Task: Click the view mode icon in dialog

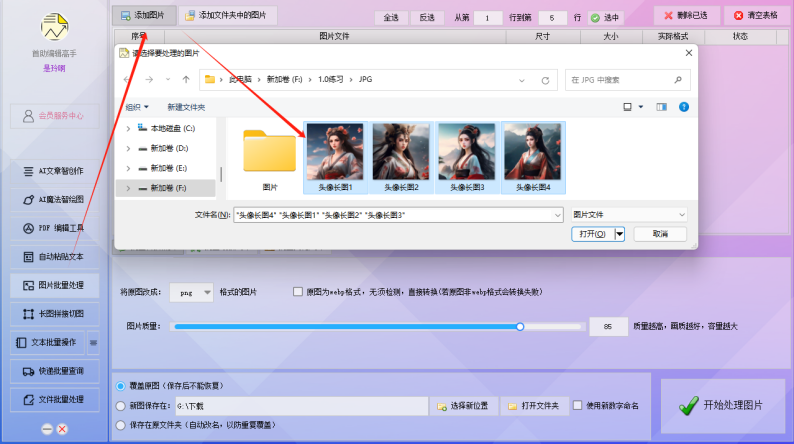Action: (x=627, y=107)
